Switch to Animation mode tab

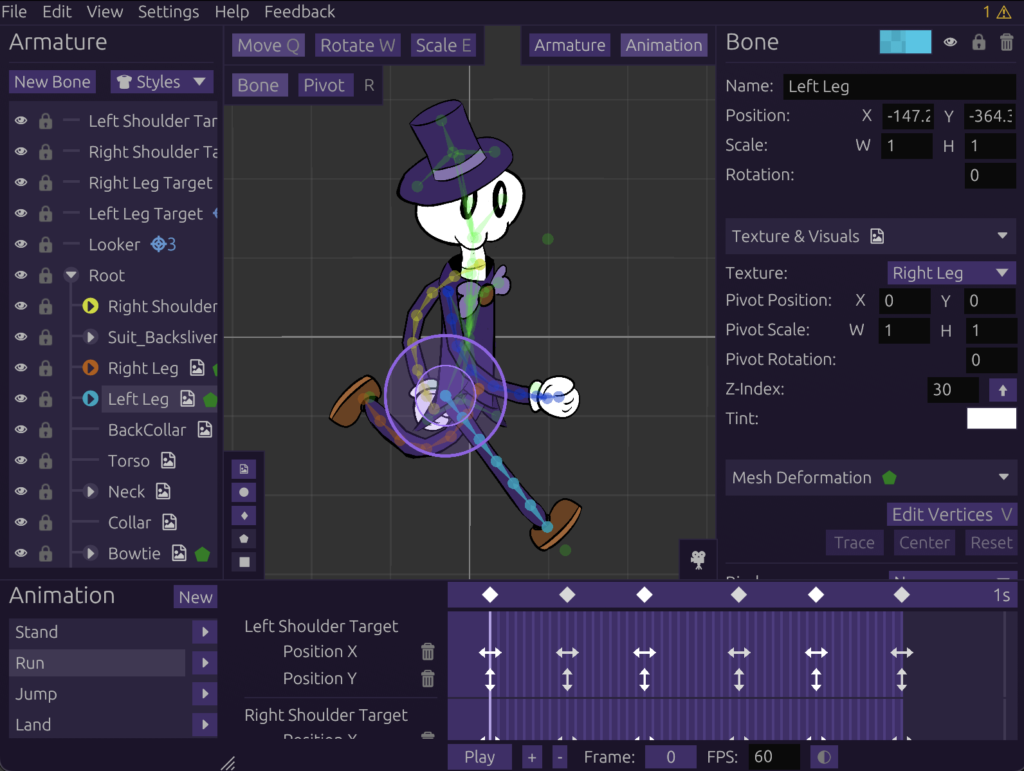(x=664, y=45)
